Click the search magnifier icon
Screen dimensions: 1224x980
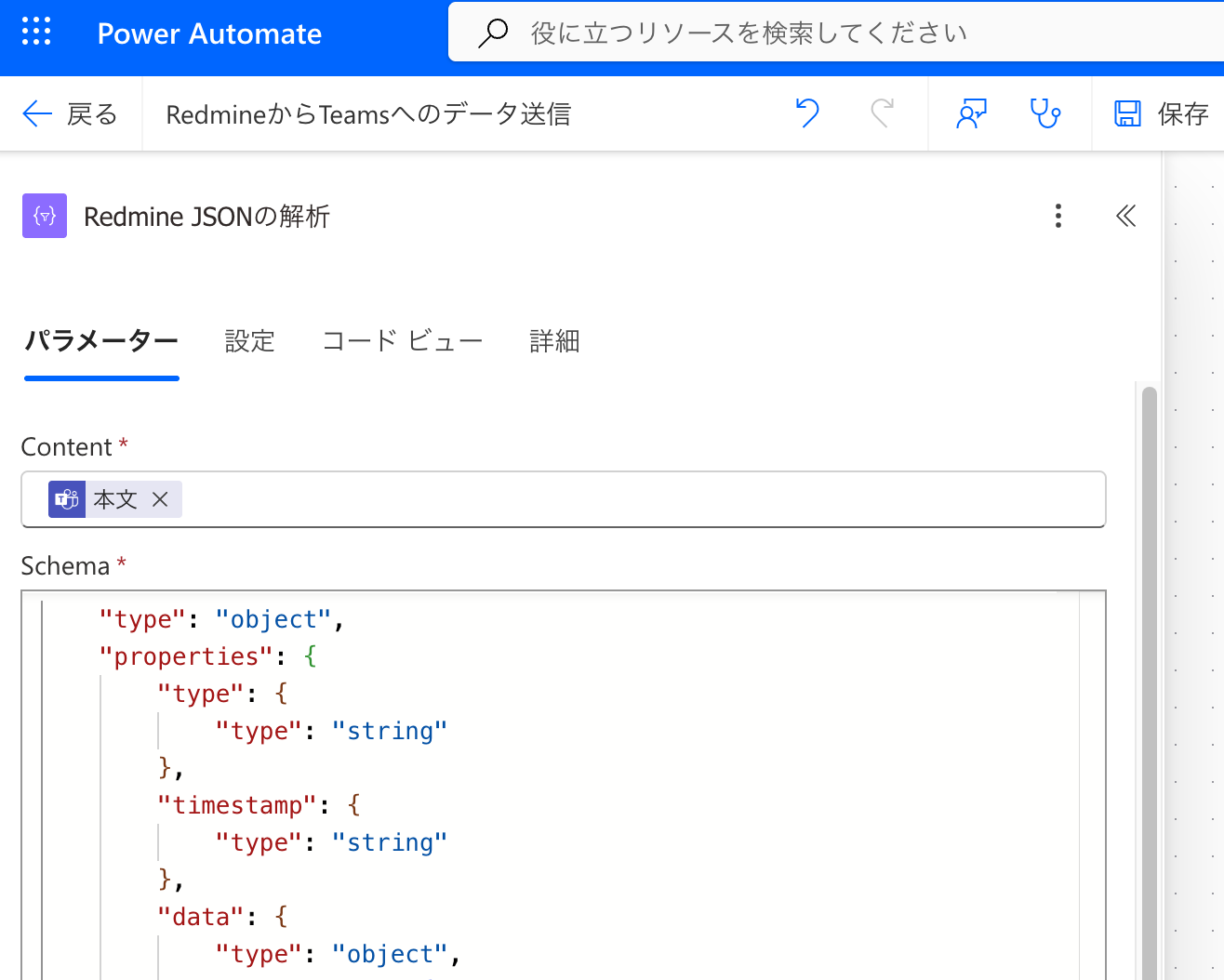(x=492, y=33)
